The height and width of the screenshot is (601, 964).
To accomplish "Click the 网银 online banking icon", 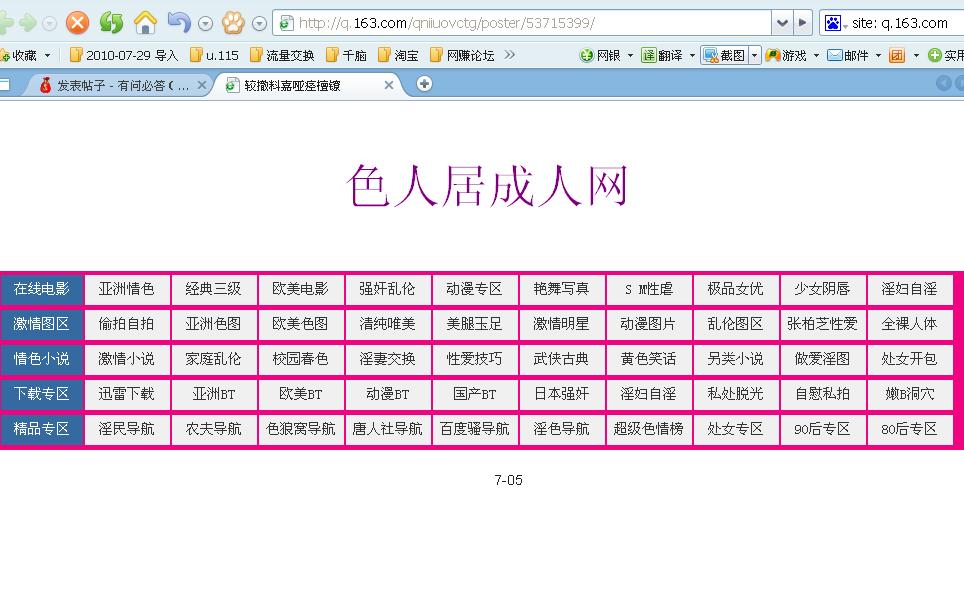I will tap(598, 55).
